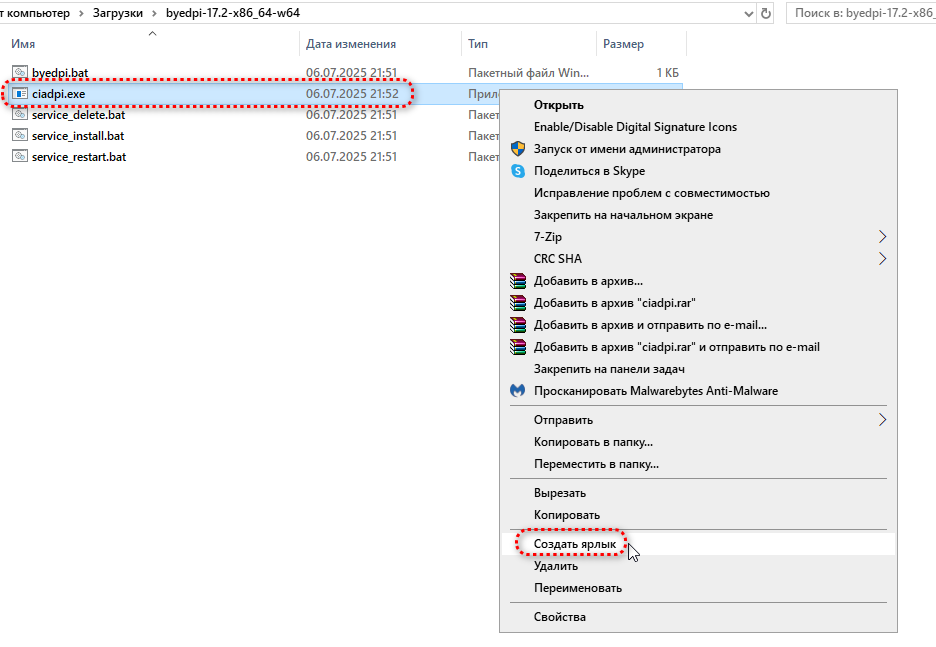Expand the Отправить submenu arrow
The width and height of the screenshot is (936, 647).
point(882,420)
